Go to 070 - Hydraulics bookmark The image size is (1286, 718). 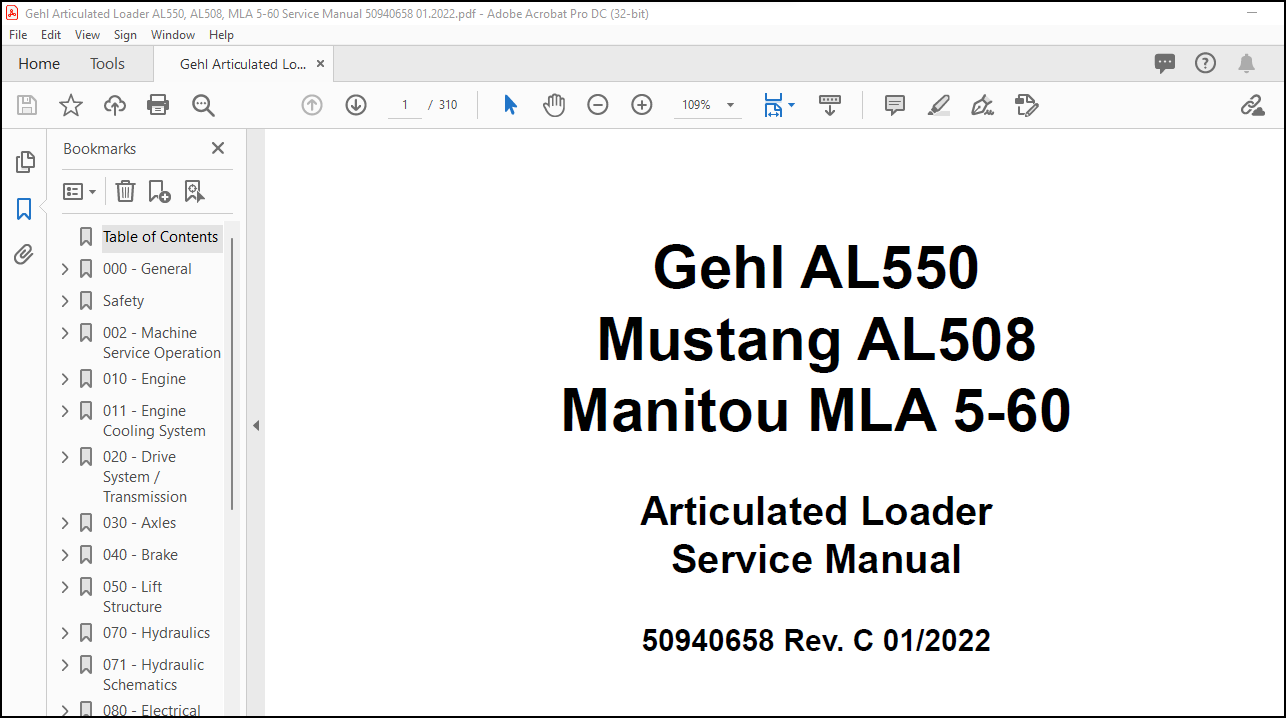tap(156, 633)
